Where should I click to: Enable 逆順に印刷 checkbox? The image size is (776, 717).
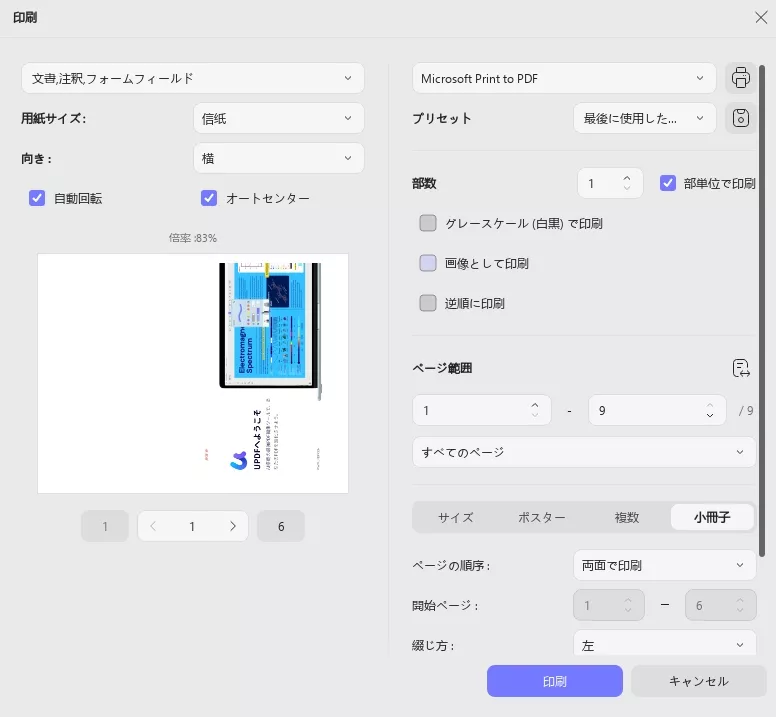(428, 303)
